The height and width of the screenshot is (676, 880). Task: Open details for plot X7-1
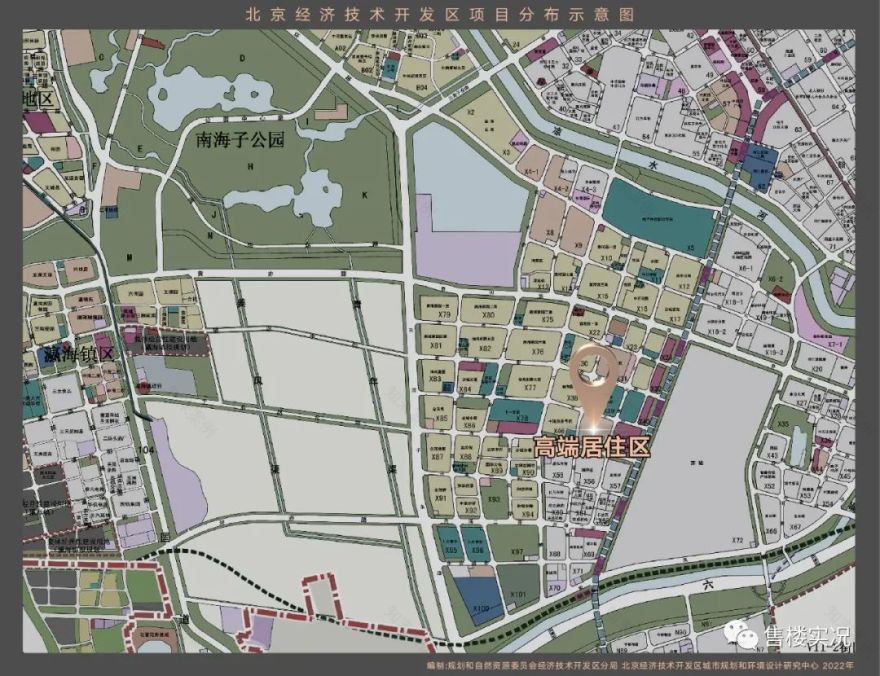[834, 344]
